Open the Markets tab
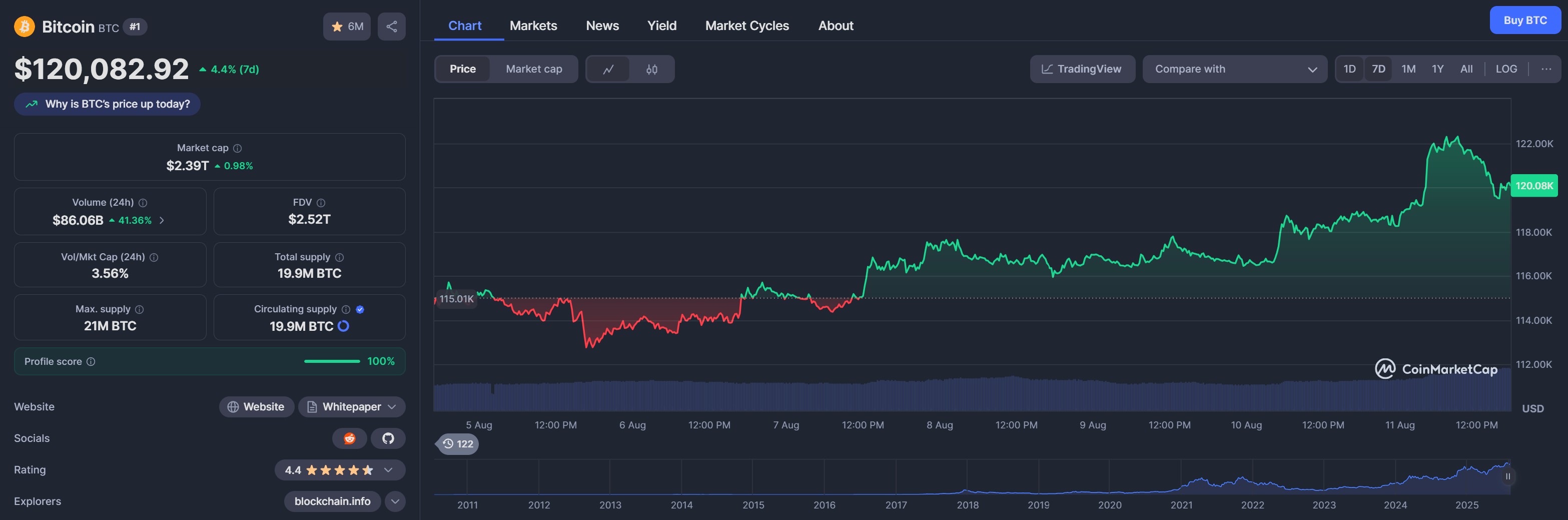 click(x=533, y=26)
